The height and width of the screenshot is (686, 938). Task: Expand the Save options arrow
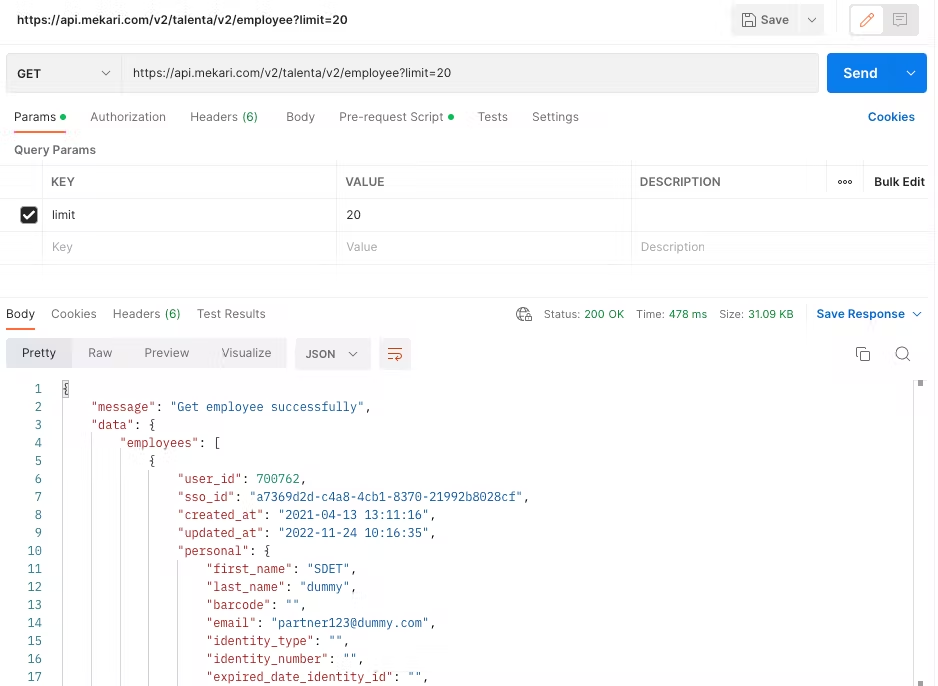tap(812, 20)
